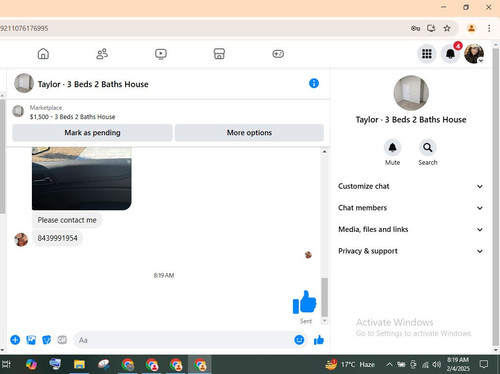Expand Privacy & support section
Viewport: 500px width, 374px height.
(411, 251)
